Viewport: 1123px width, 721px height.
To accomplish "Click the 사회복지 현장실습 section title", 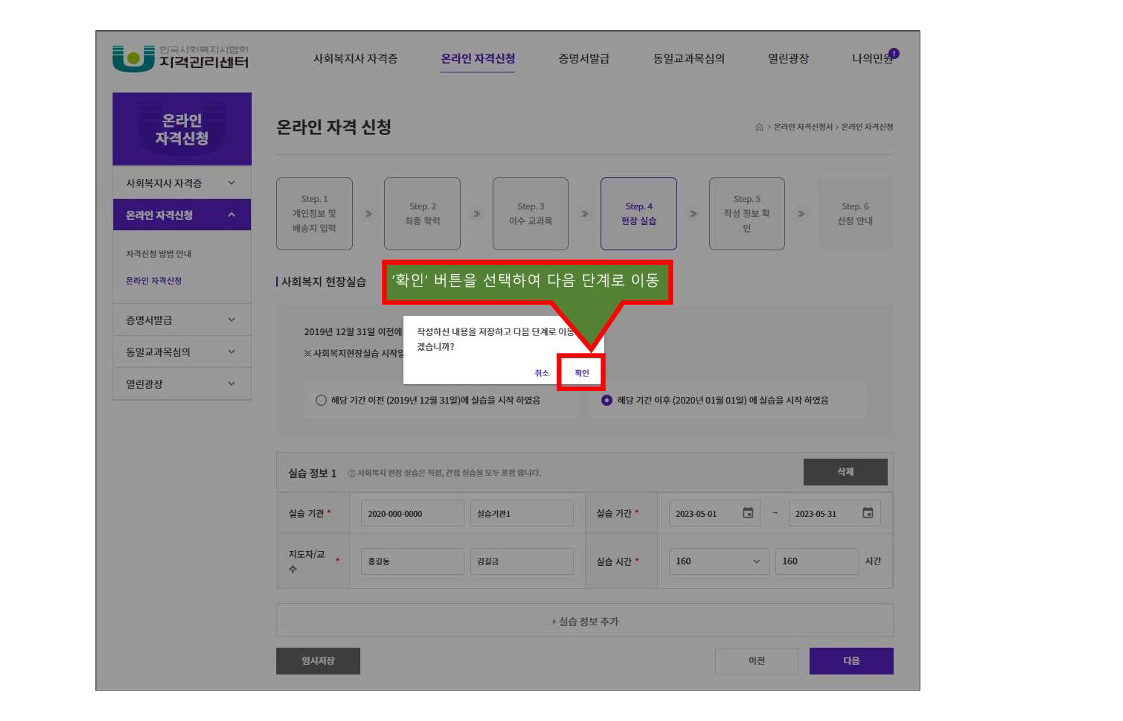I will point(323,282).
